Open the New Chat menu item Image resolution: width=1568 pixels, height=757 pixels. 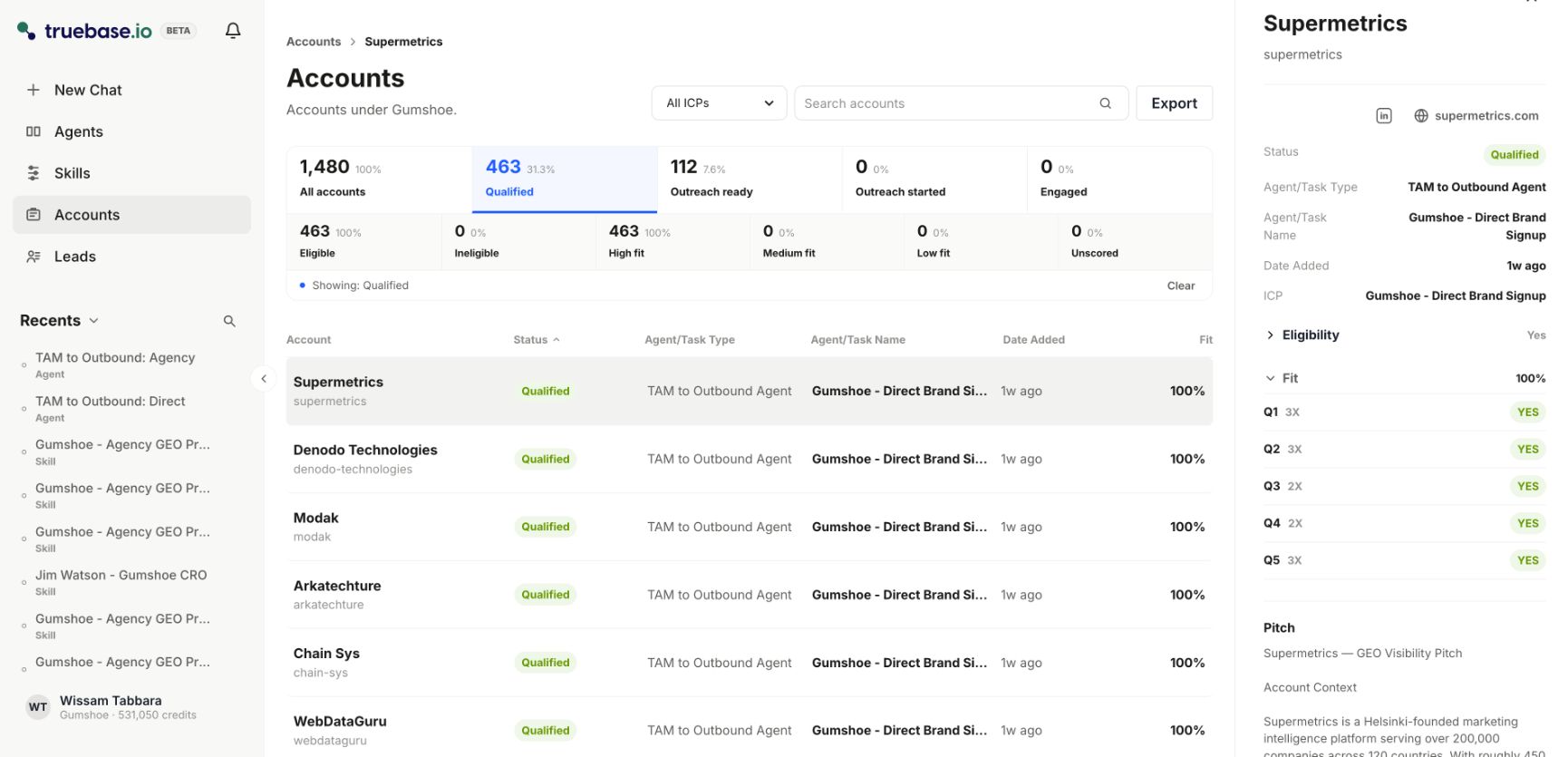[131, 90]
